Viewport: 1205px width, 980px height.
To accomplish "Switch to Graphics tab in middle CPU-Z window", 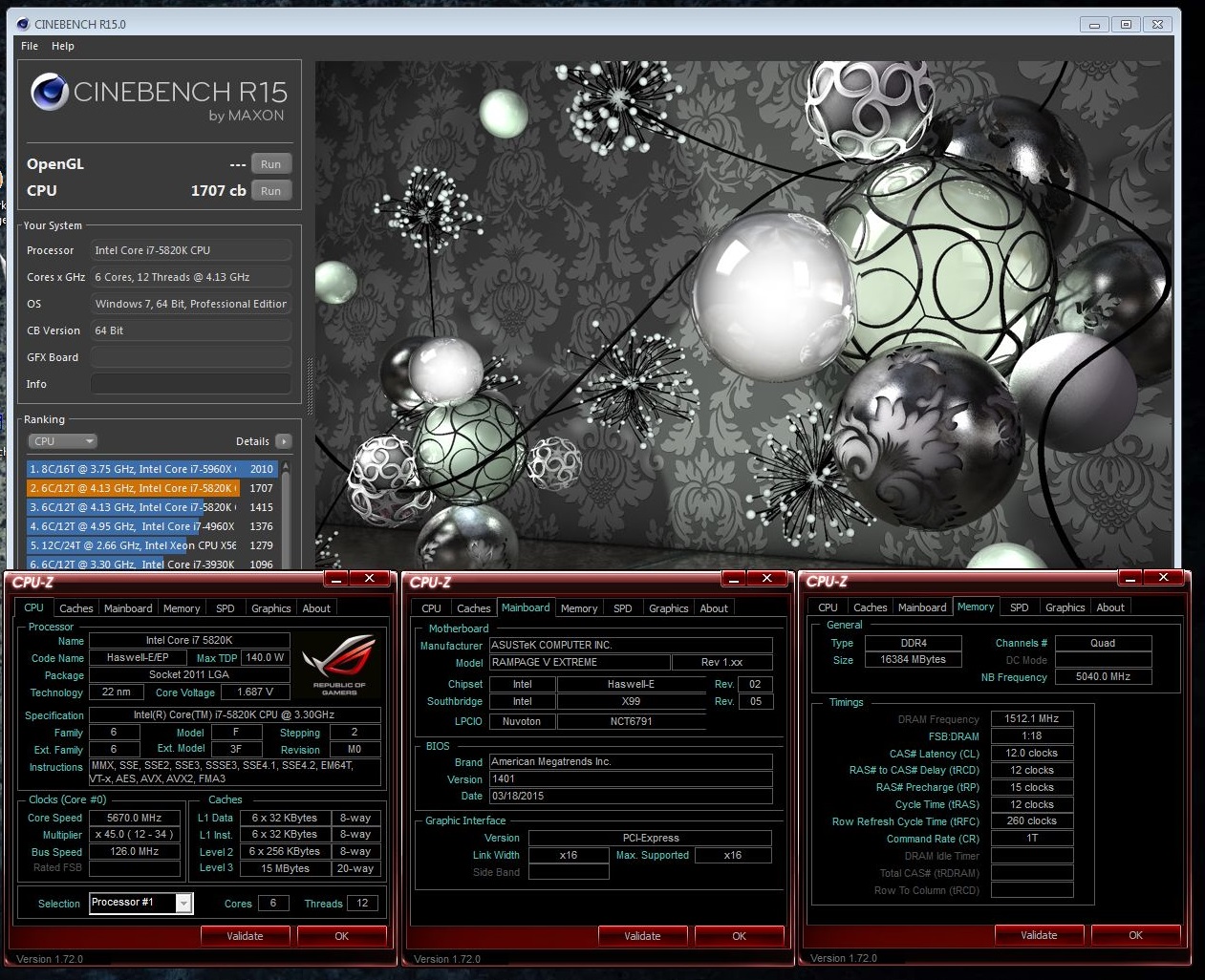I will pyautogui.click(x=669, y=608).
